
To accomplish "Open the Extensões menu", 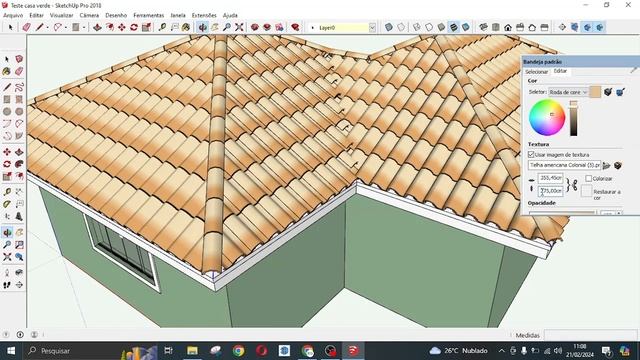I will coord(204,15).
